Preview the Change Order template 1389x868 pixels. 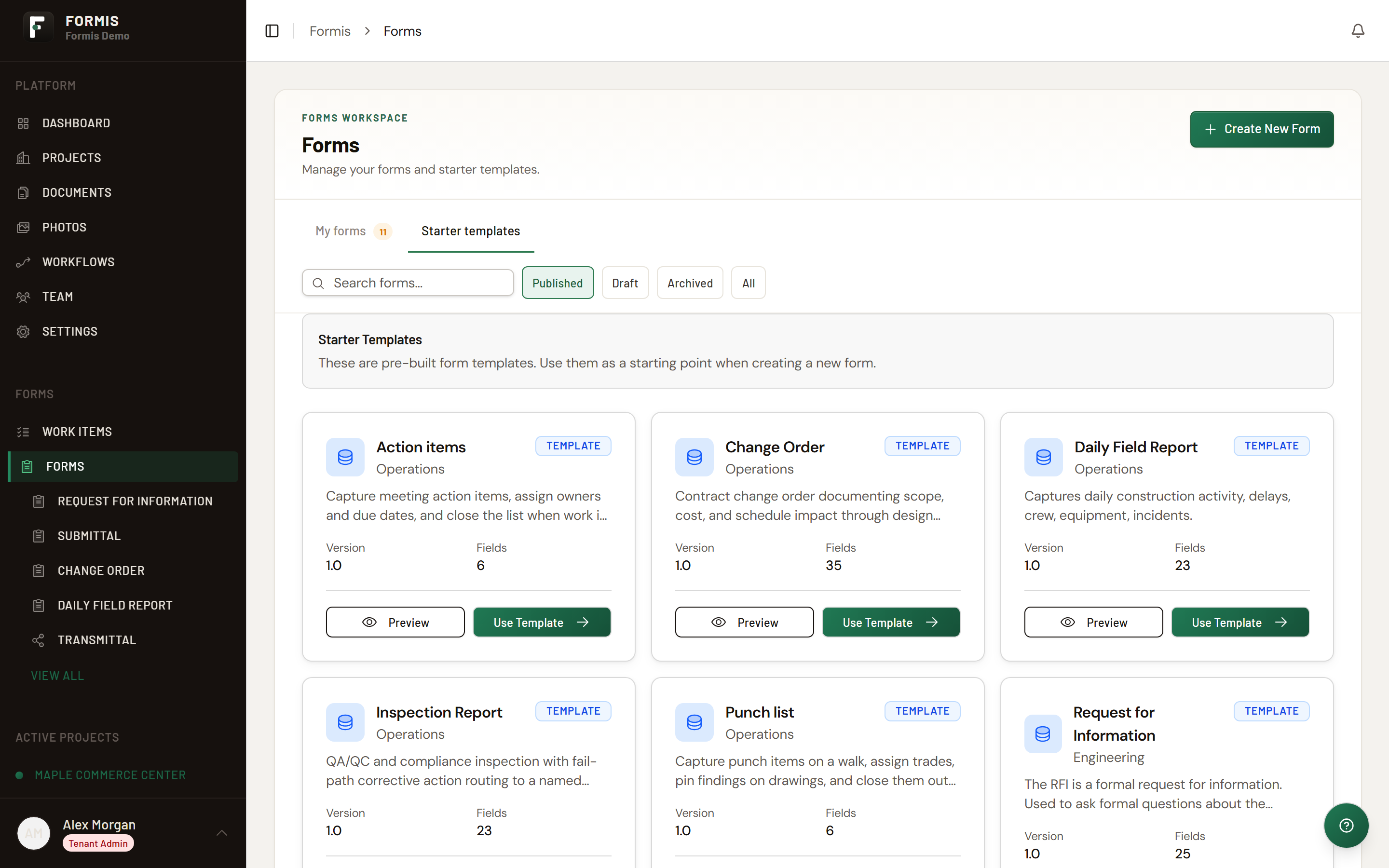[745, 622]
